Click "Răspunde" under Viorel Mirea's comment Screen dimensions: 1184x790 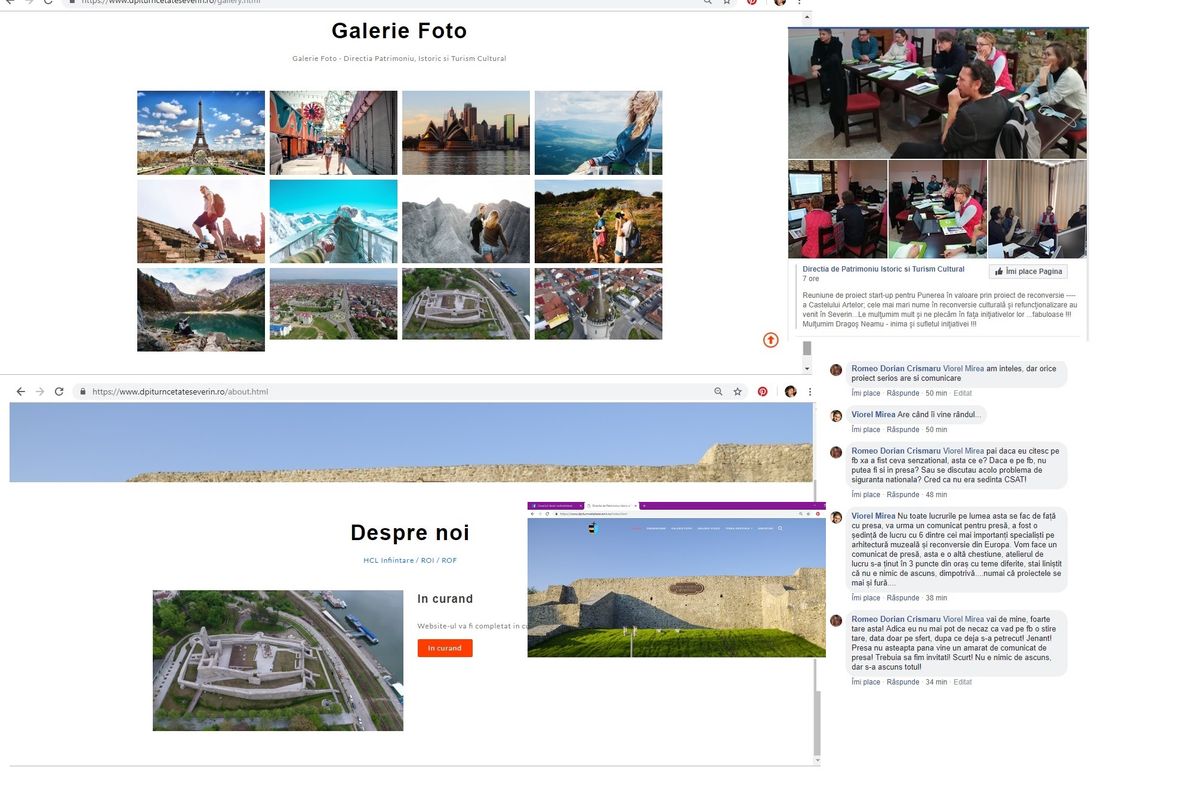(x=903, y=429)
